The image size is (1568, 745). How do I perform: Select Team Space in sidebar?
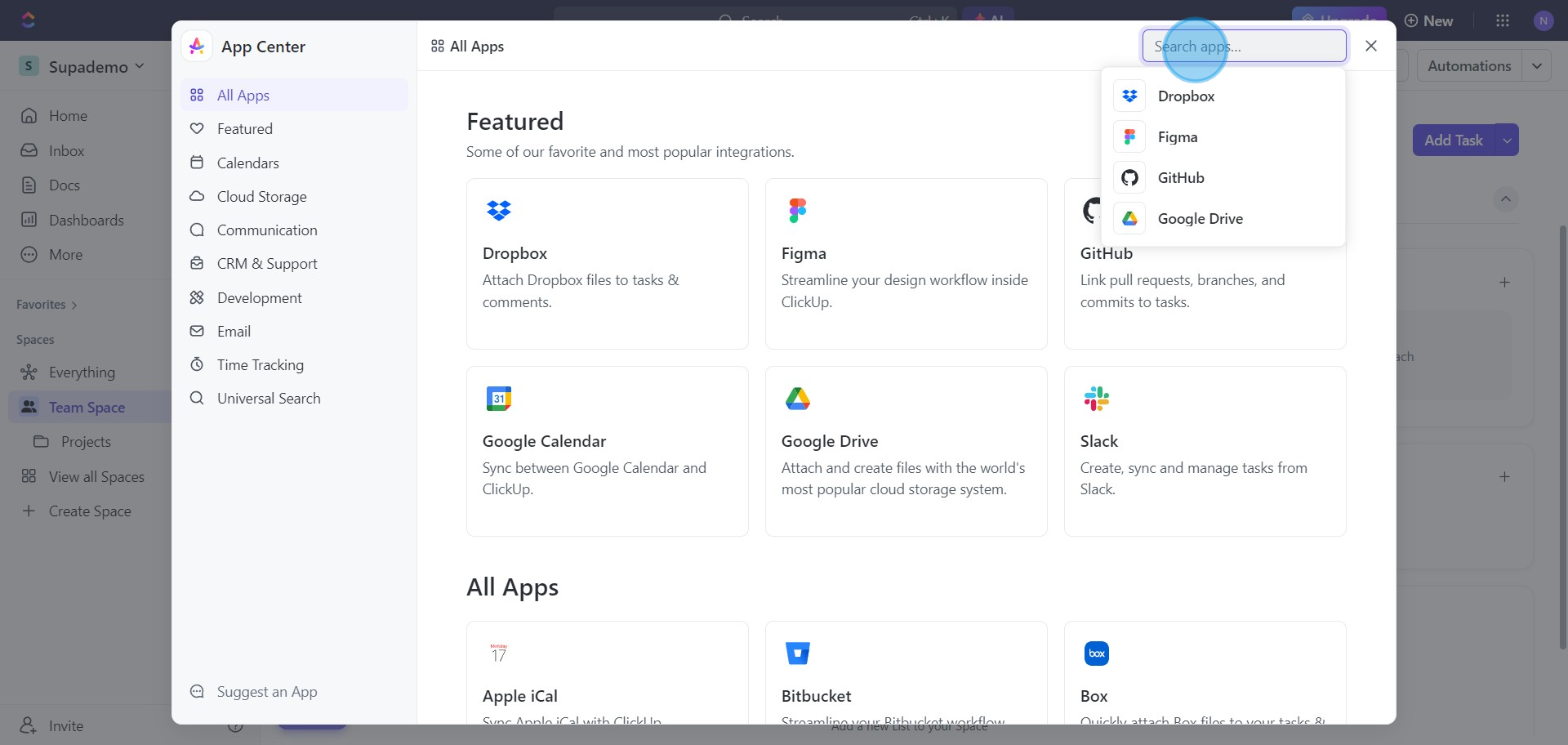tap(87, 408)
